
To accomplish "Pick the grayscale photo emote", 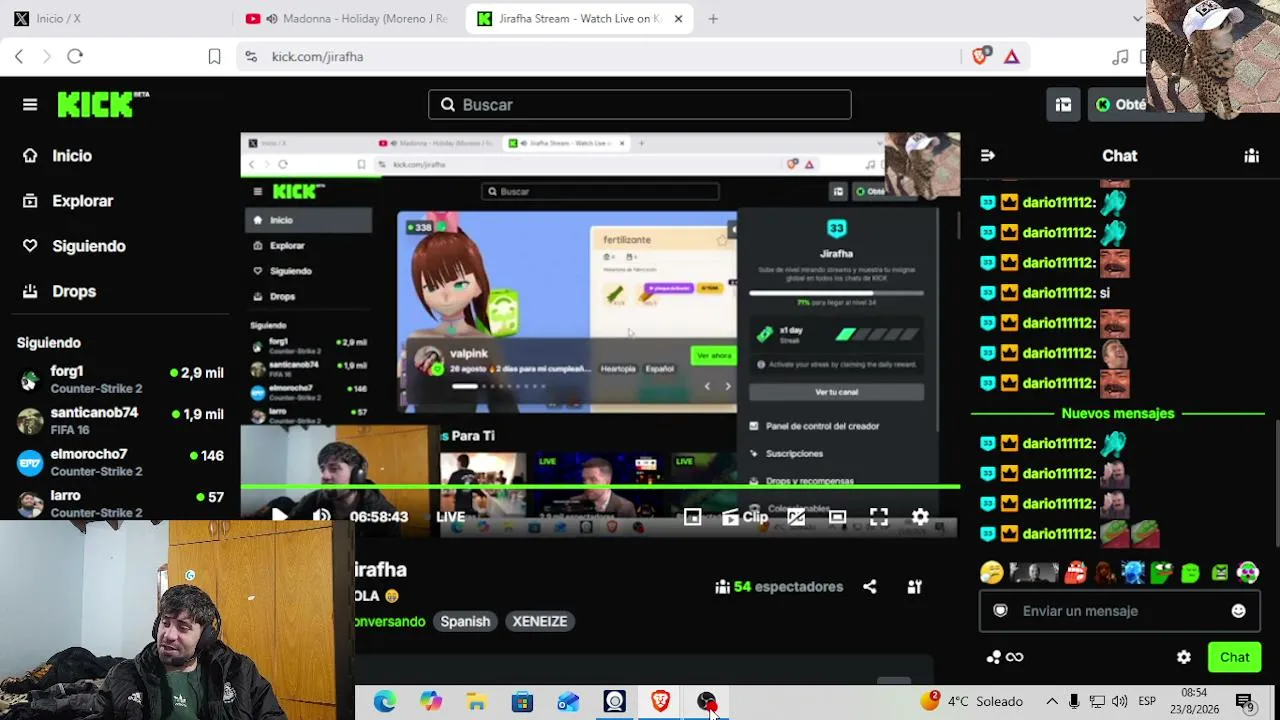I will [1033, 573].
